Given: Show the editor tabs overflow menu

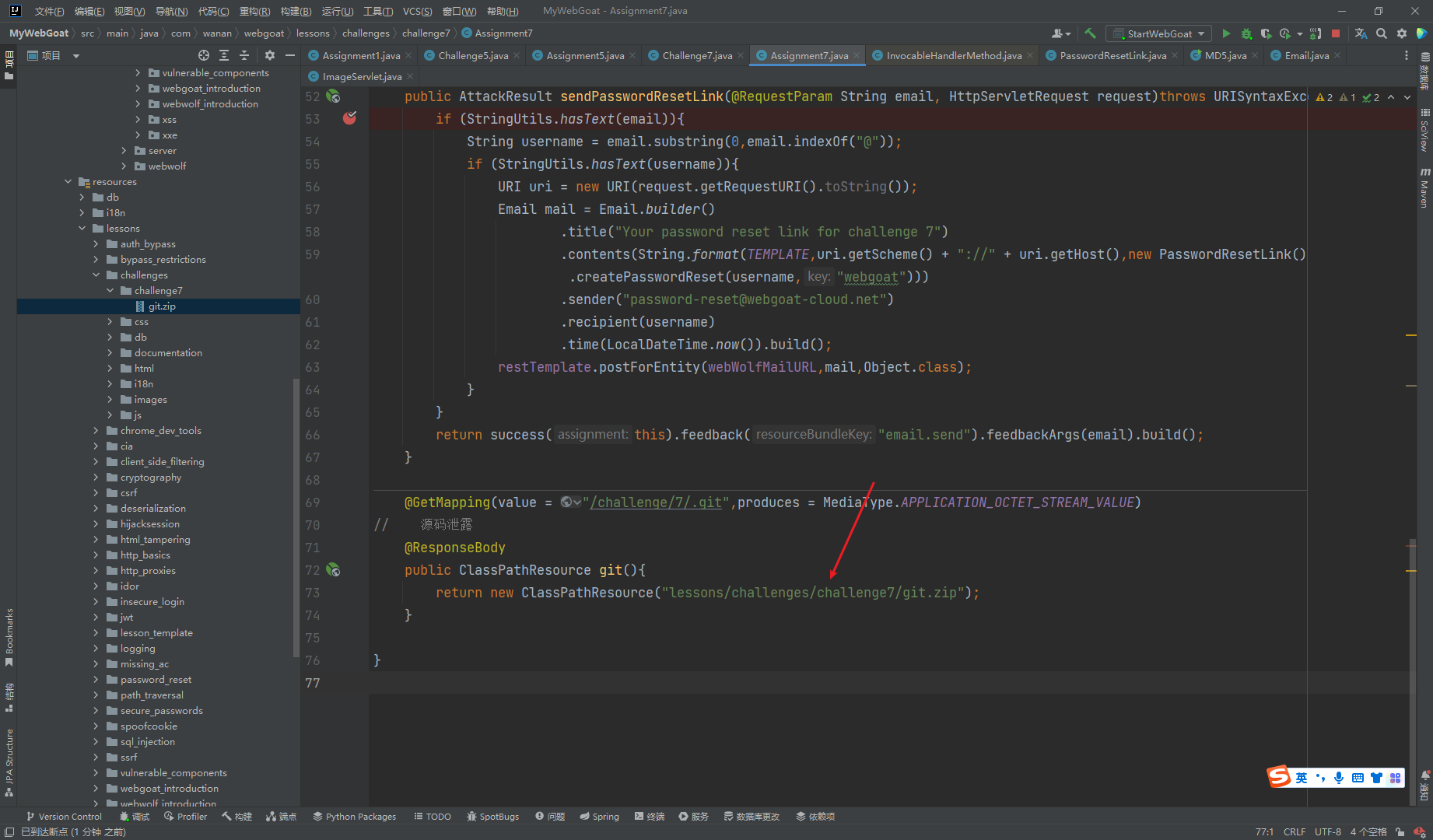Looking at the screenshot, I should pyautogui.click(x=1406, y=55).
